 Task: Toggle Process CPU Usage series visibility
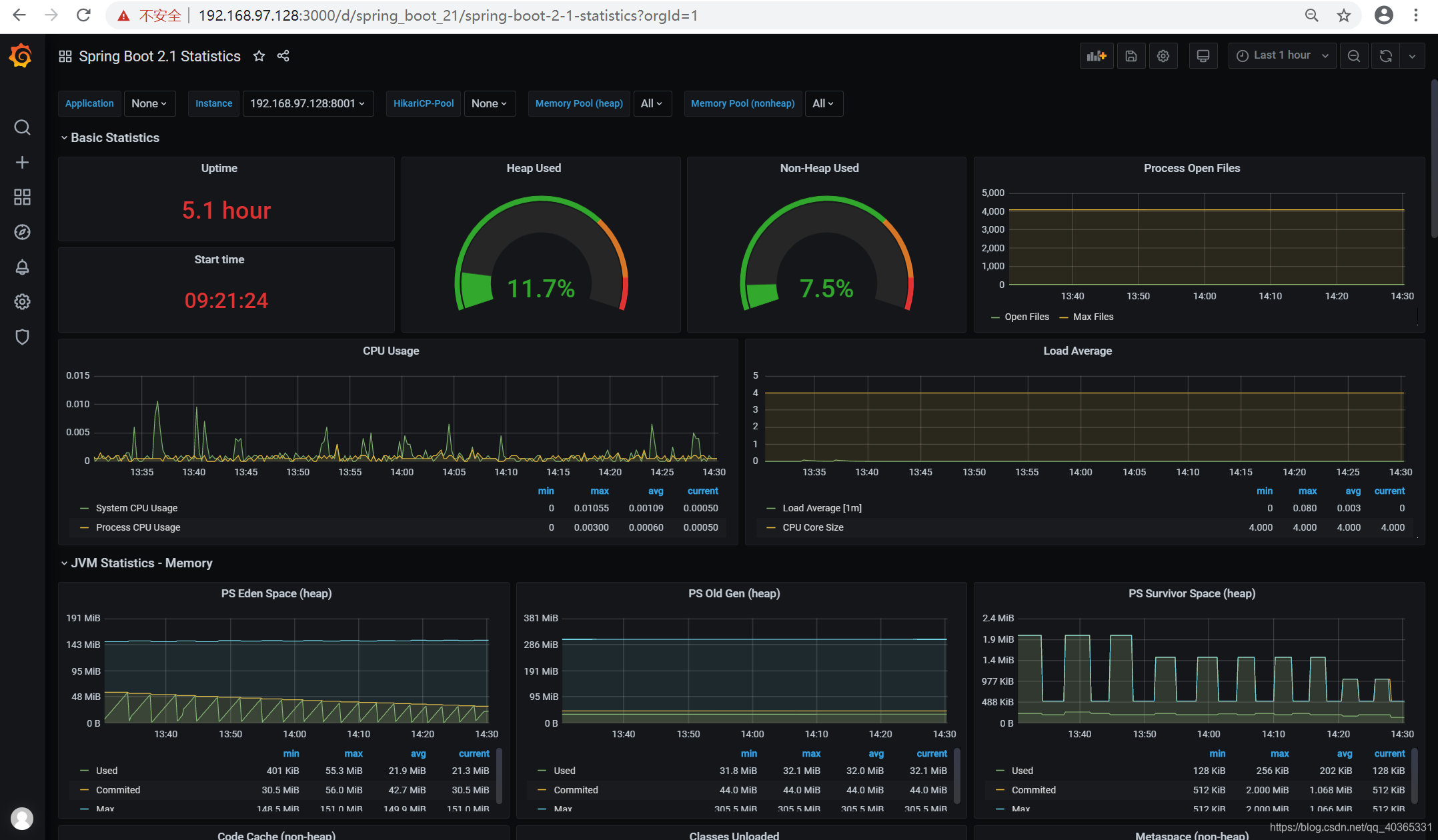tap(138, 528)
